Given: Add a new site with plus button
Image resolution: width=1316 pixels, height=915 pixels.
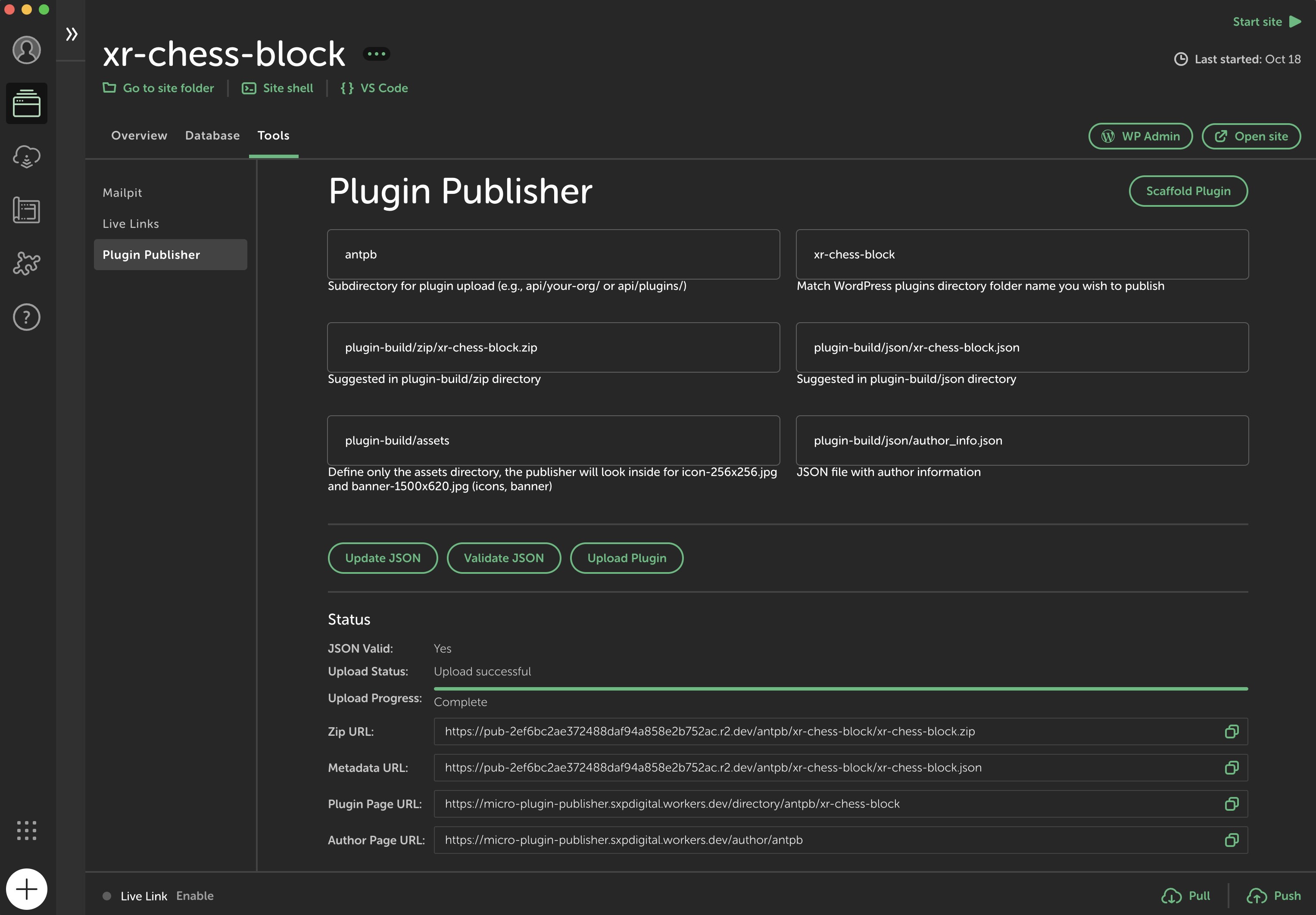Looking at the screenshot, I should coord(26,889).
